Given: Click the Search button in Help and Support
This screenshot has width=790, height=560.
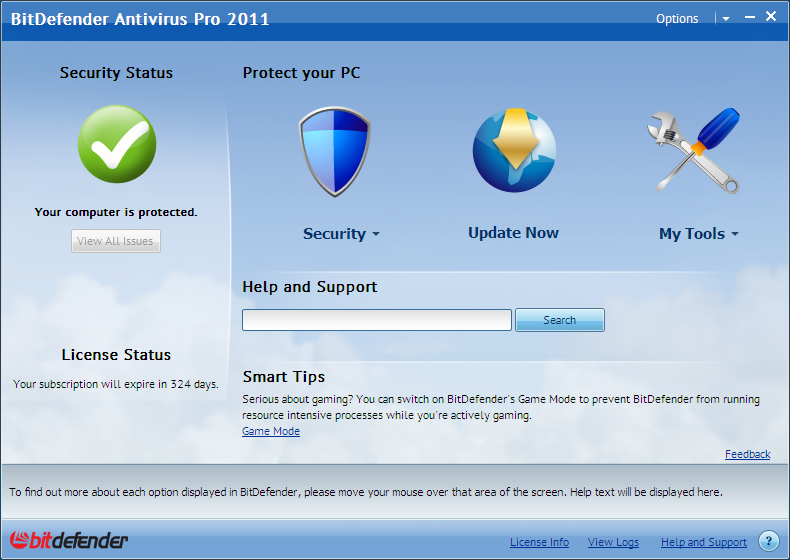Looking at the screenshot, I should click(x=560, y=320).
